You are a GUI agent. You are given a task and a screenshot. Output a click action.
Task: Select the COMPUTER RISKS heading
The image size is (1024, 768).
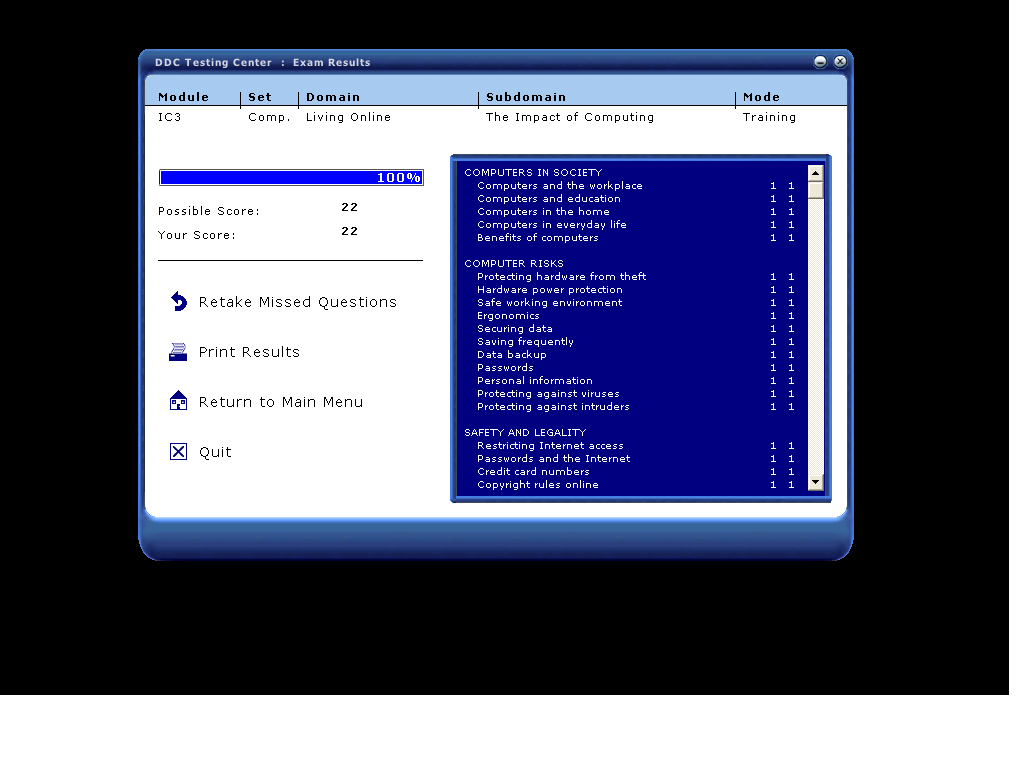tap(514, 263)
